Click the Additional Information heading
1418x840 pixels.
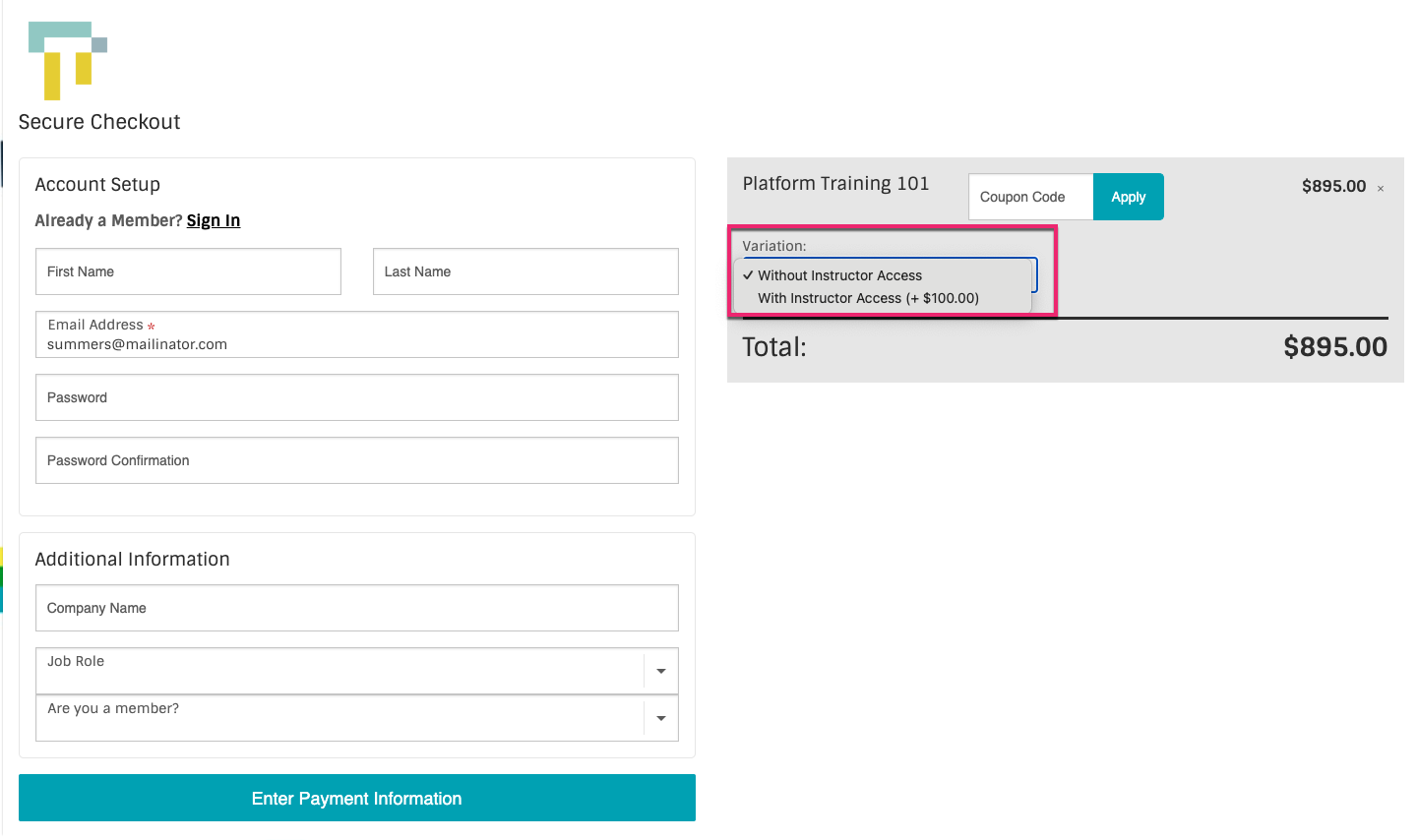pyautogui.click(x=133, y=559)
